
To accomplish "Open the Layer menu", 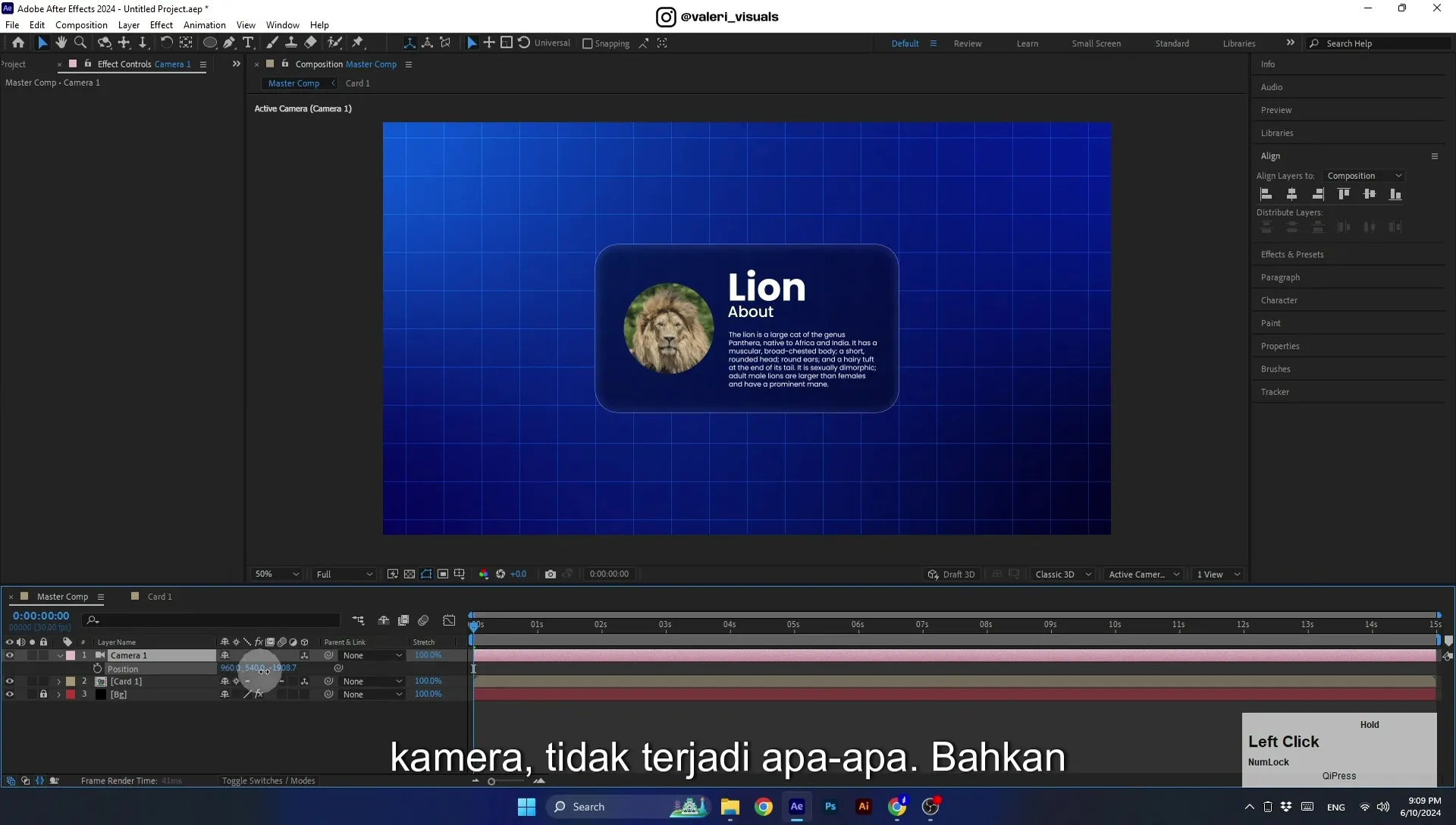I will 129,25.
